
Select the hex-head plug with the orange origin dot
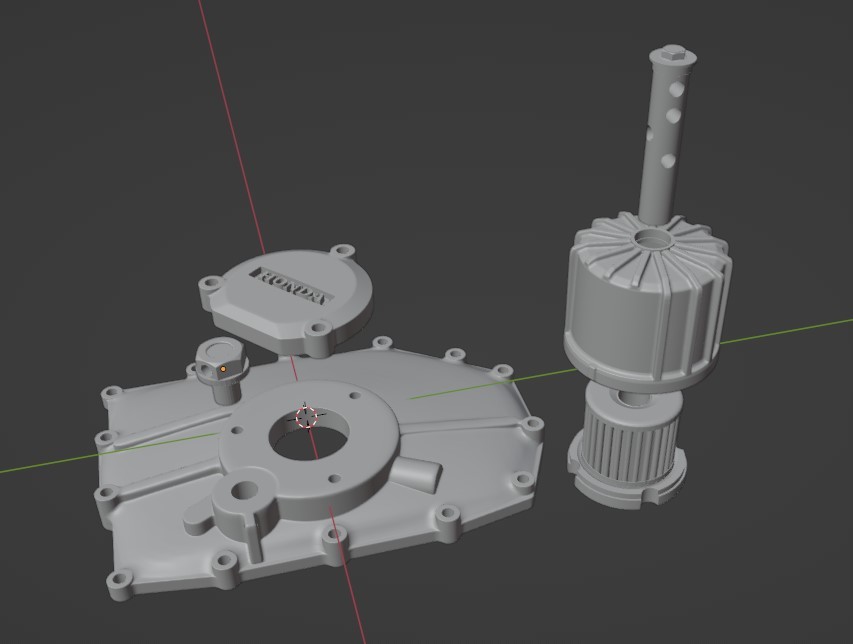point(221,370)
